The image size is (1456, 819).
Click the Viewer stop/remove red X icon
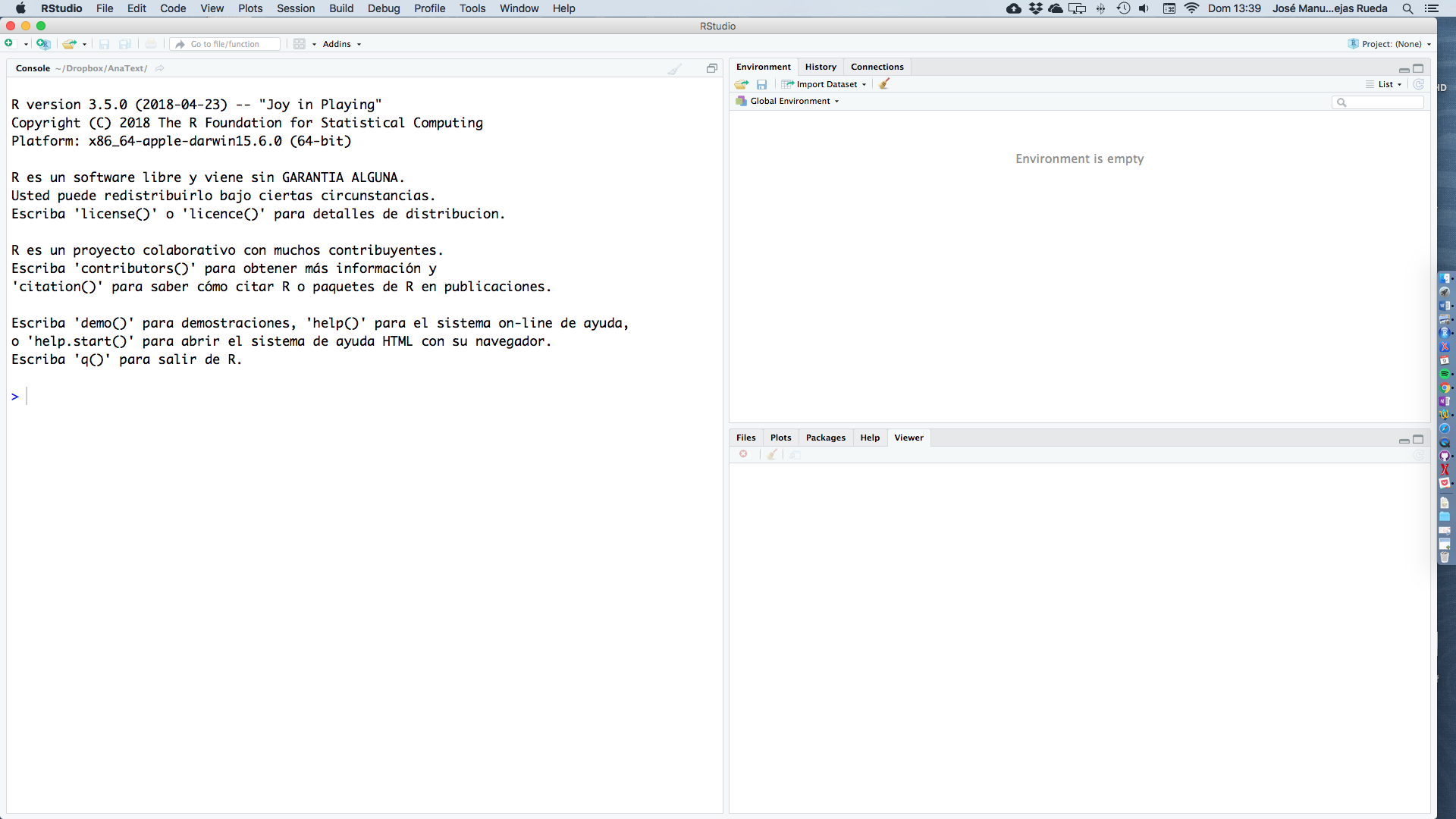click(x=743, y=454)
